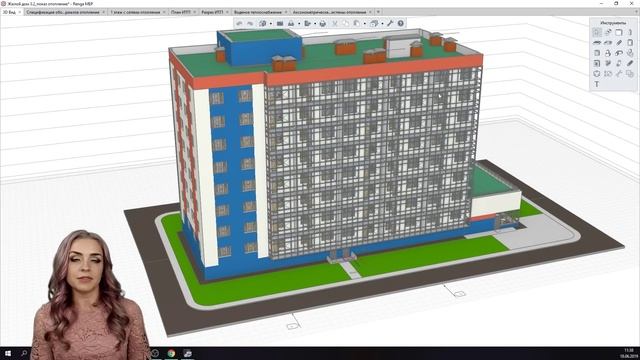
Task: Click the empty rectangle tool in the Инструменты panel's first row
Action: coord(619,32)
